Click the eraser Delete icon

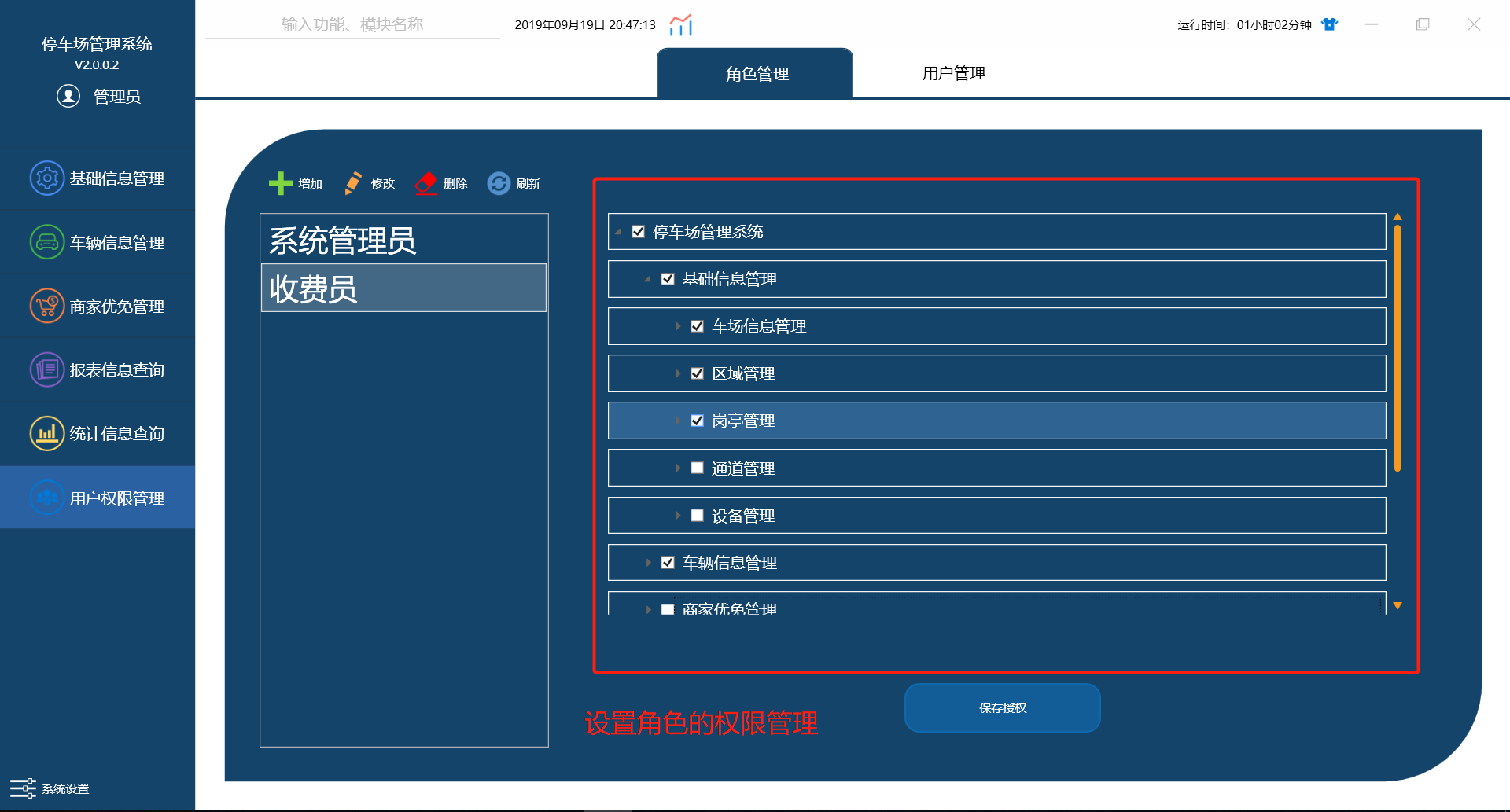coord(425,183)
